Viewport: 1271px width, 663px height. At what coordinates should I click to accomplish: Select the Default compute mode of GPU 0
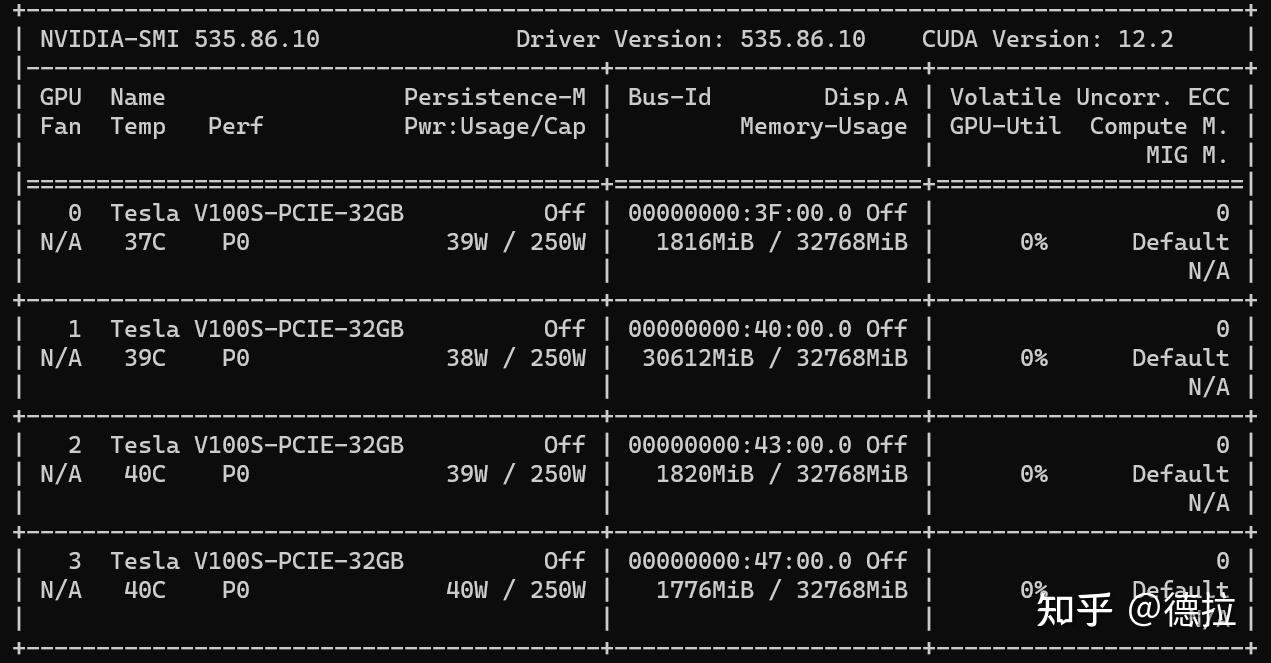click(1180, 241)
